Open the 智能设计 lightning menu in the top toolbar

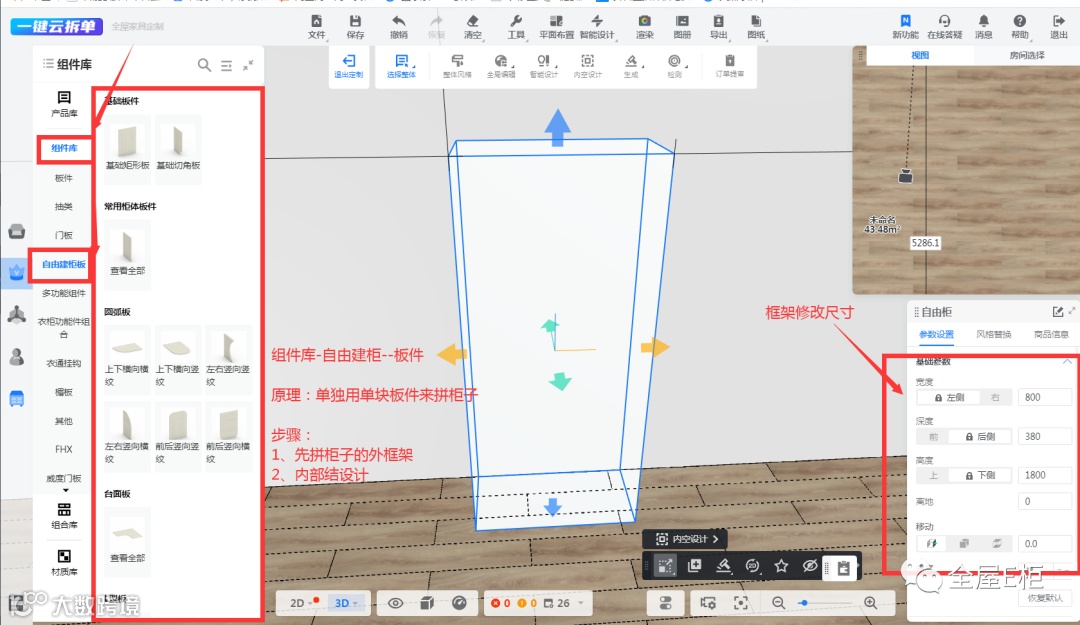coord(597,26)
